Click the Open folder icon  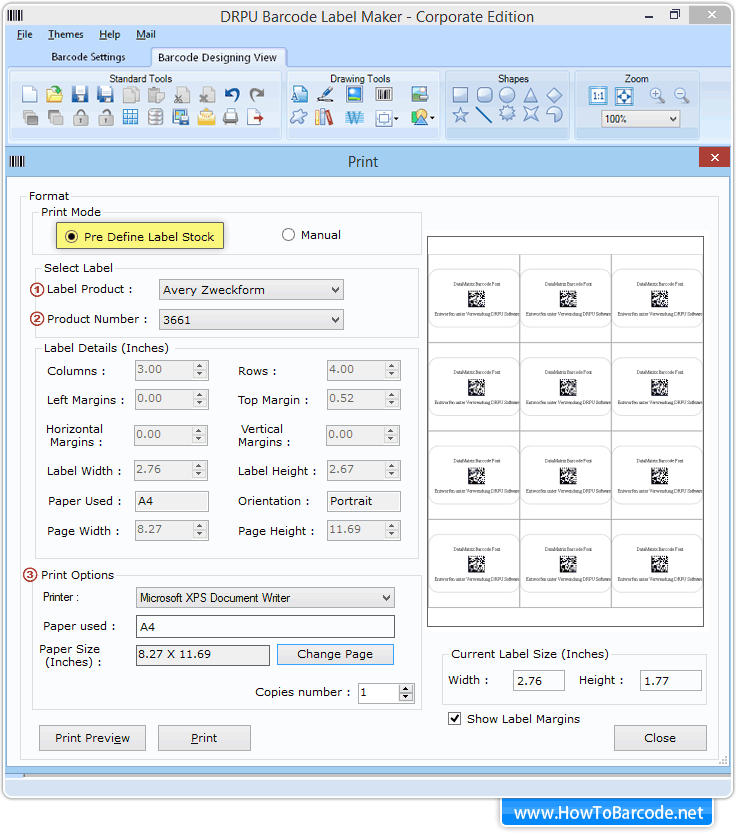[x=55, y=95]
